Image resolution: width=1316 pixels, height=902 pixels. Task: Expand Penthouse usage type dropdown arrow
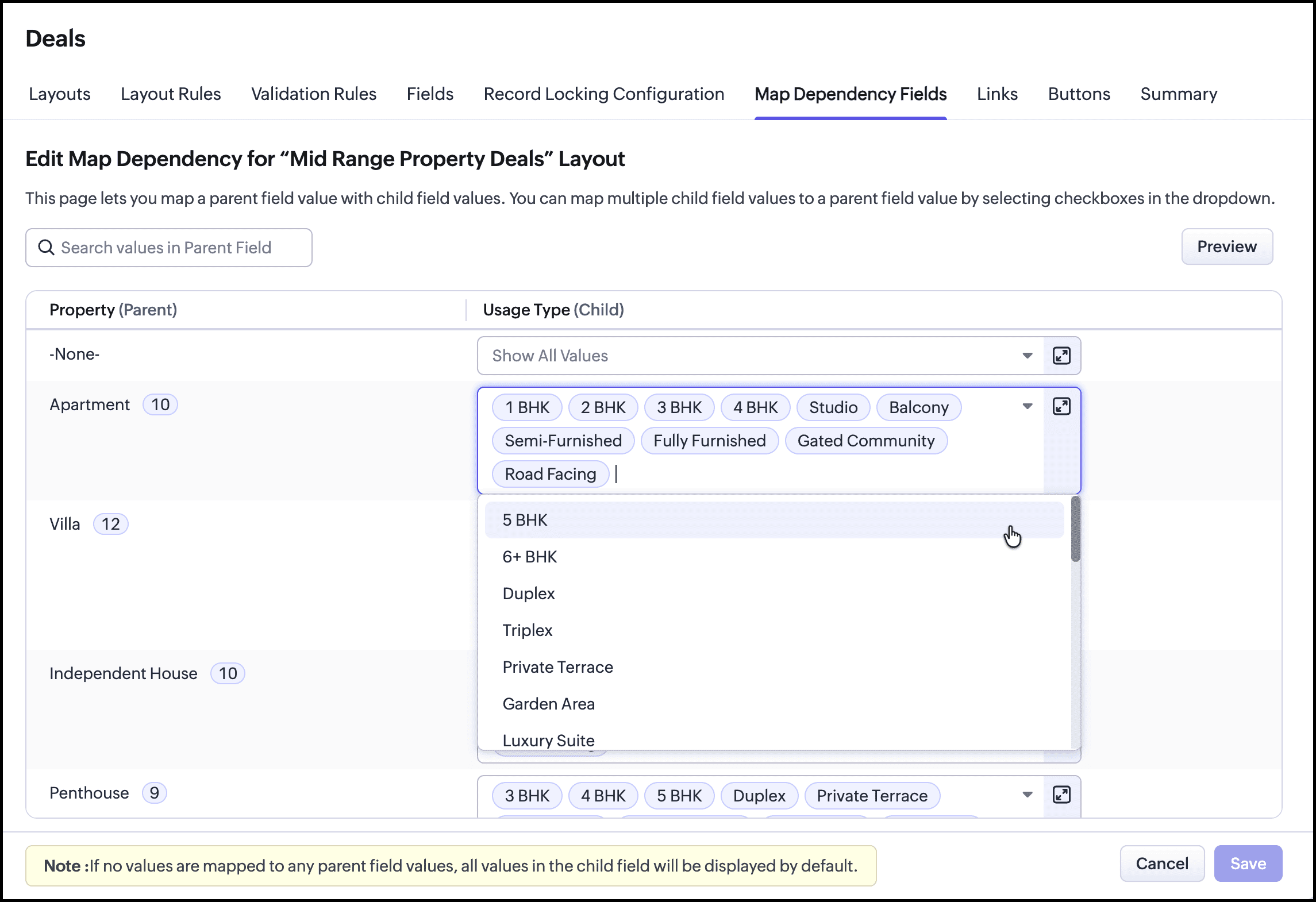pos(1027,795)
